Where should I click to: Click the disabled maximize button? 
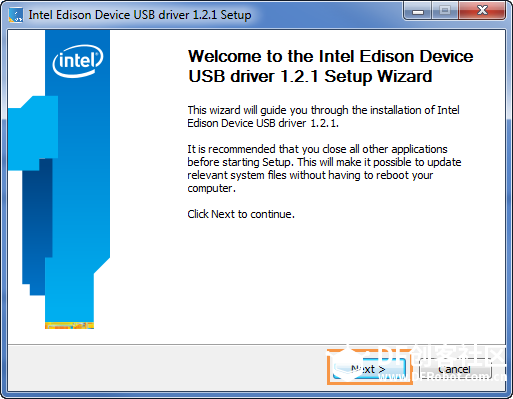pyautogui.click(x=445, y=11)
